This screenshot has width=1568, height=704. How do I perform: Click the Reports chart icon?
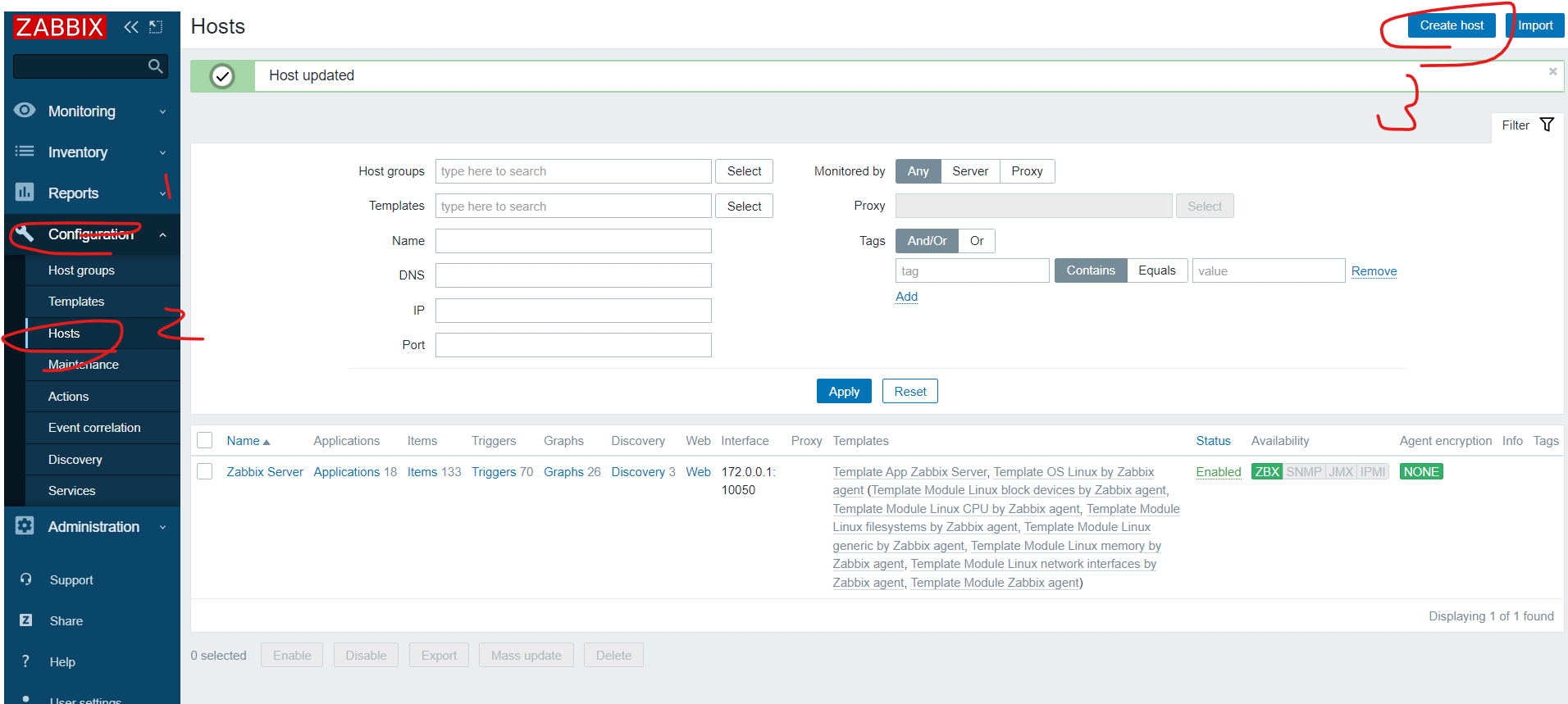[25, 193]
